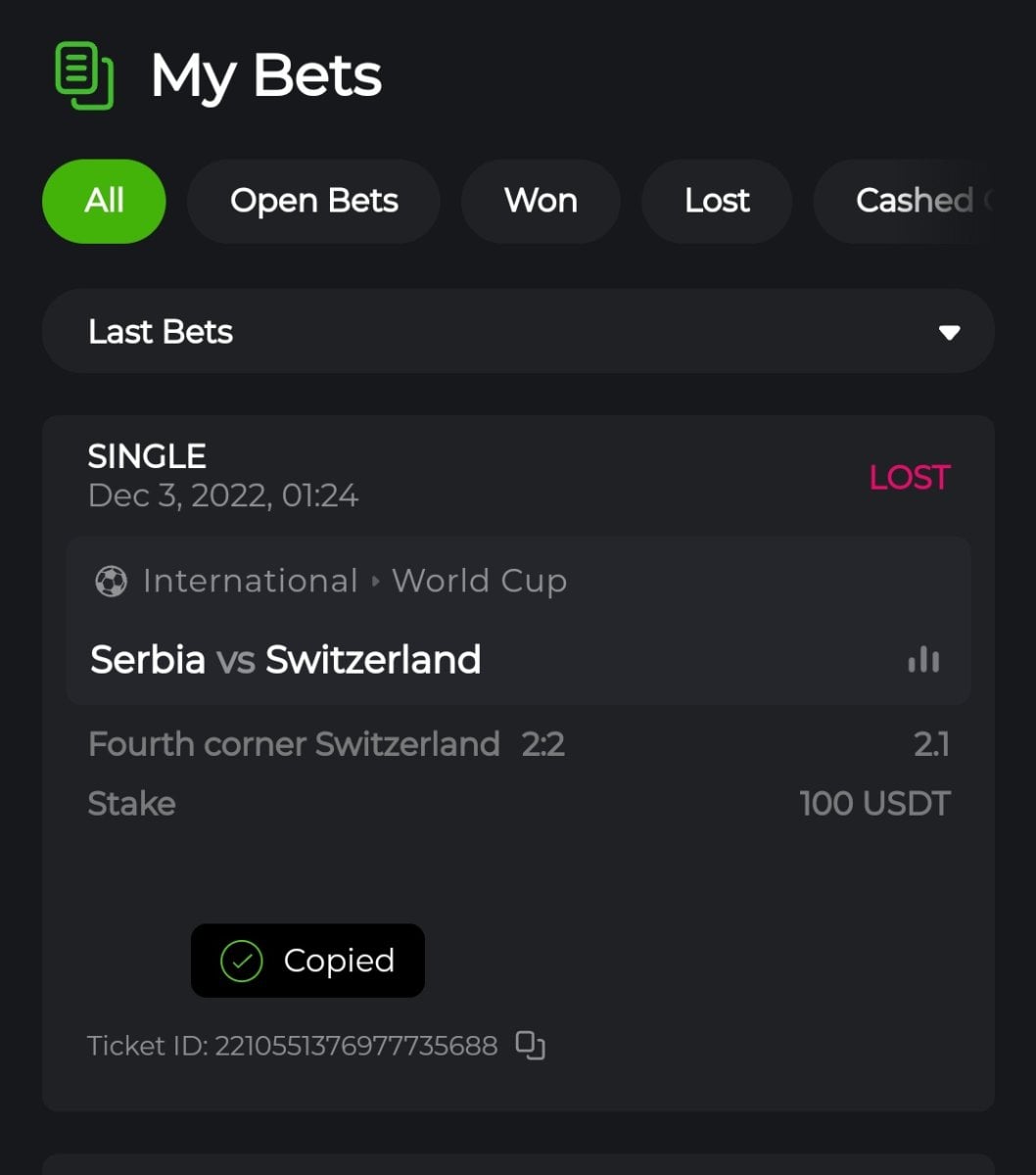Filter bets by Lost

click(x=717, y=201)
